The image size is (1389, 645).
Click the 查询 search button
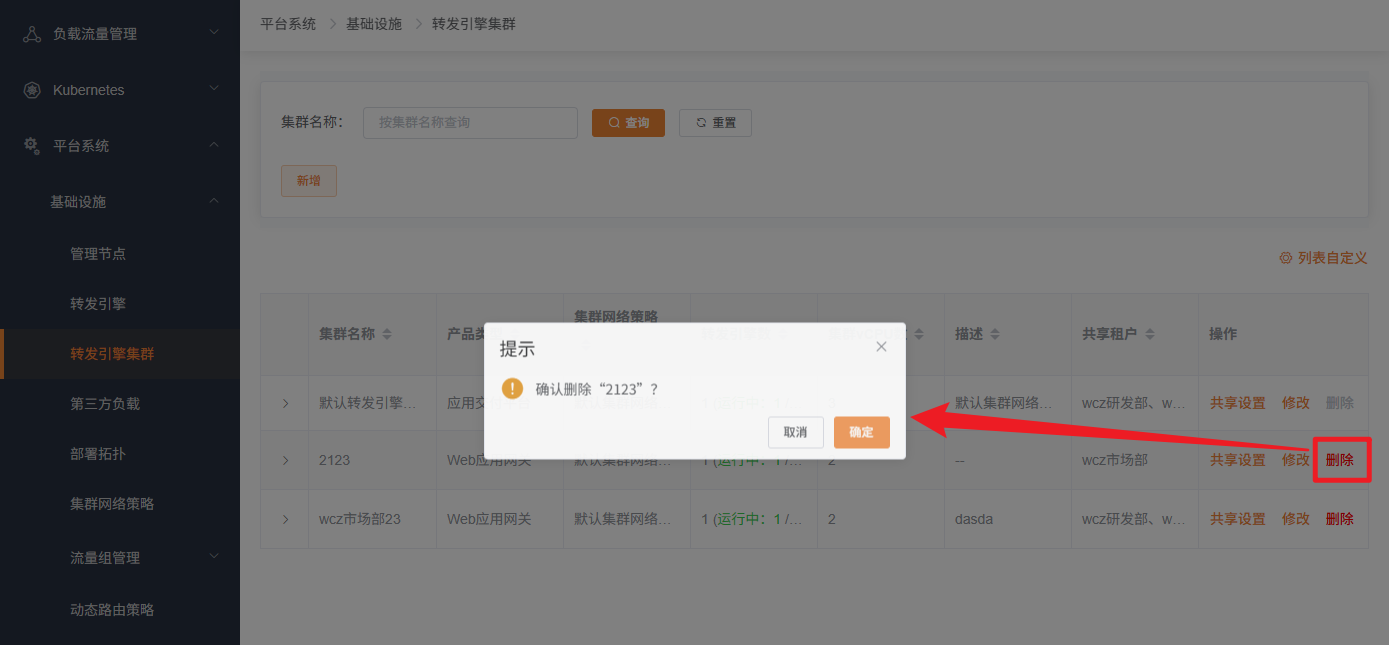(628, 123)
